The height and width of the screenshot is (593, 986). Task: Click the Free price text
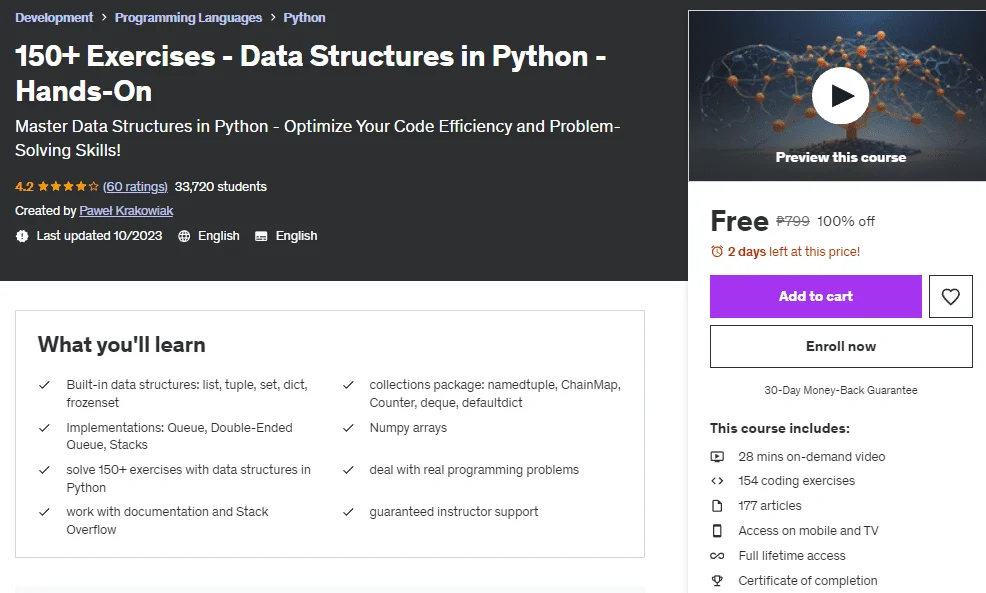pos(740,221)
